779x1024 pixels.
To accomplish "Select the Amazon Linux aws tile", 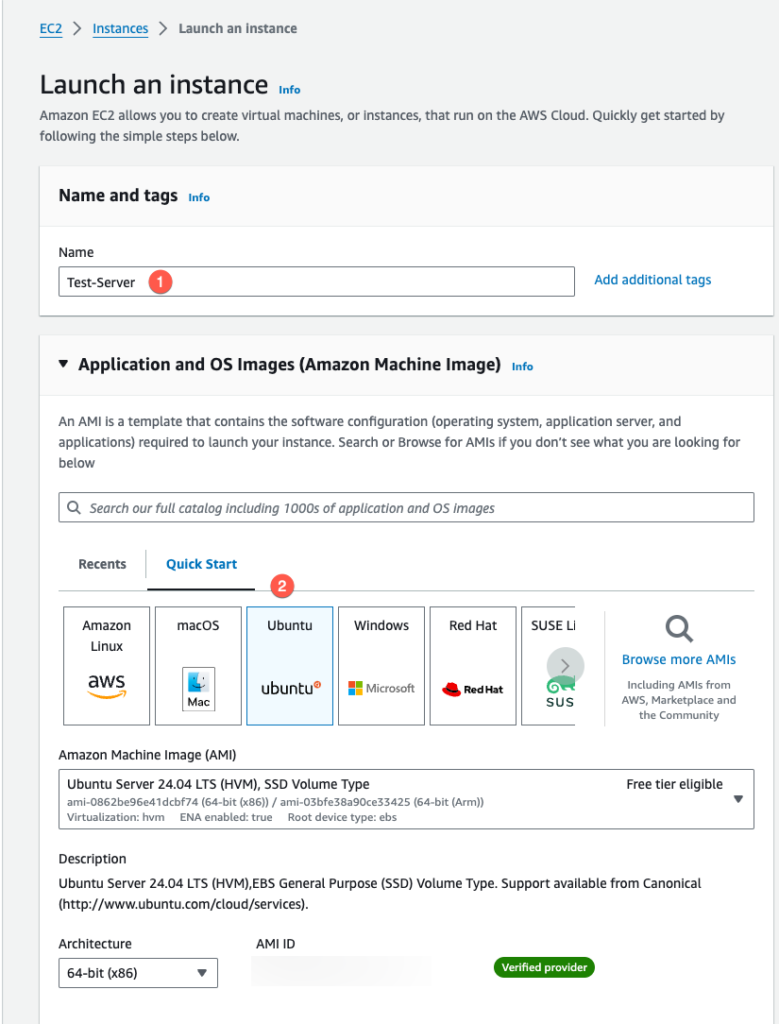I will point(106,665).
